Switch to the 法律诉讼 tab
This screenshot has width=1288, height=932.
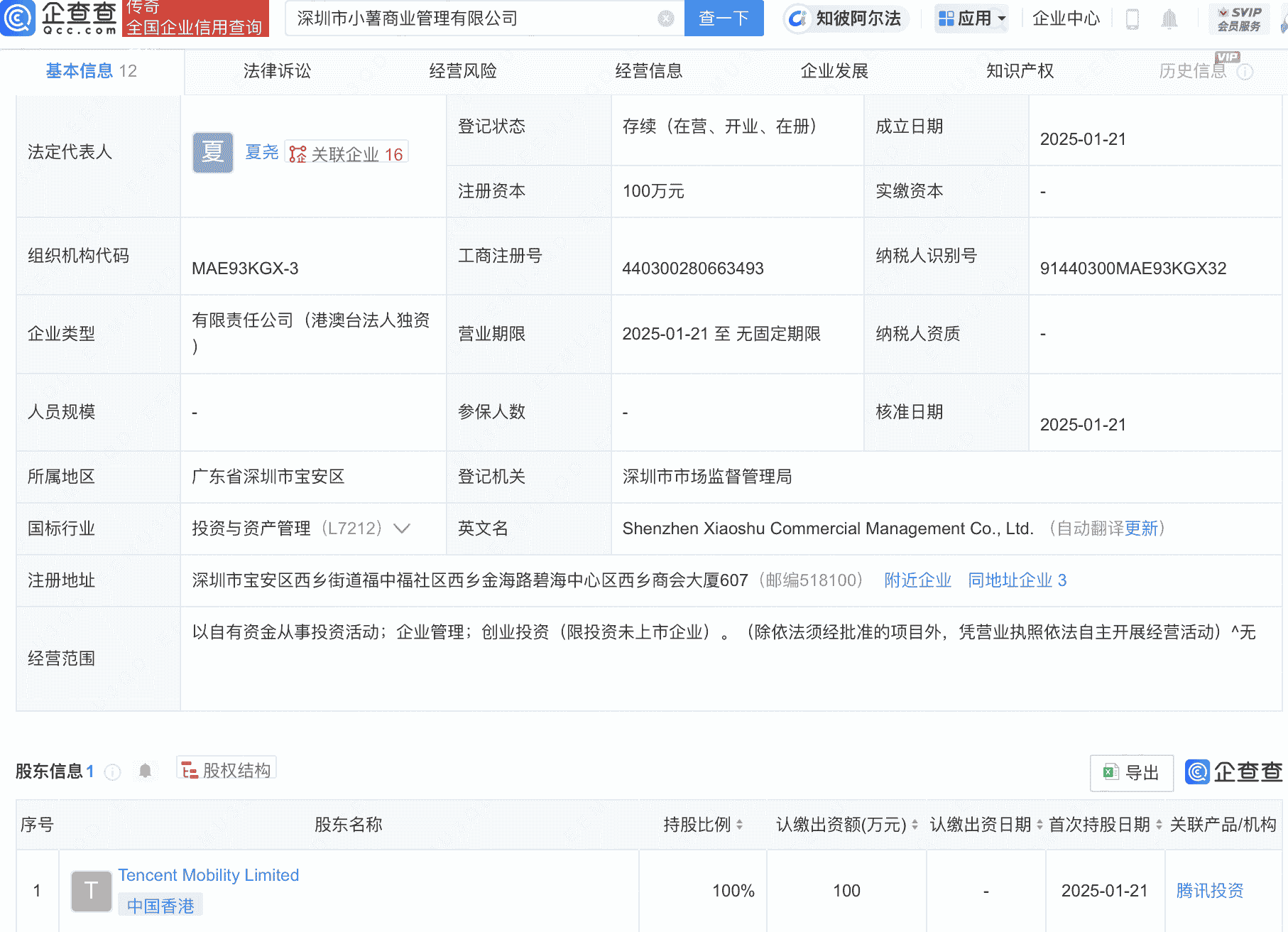coord(276,71)
